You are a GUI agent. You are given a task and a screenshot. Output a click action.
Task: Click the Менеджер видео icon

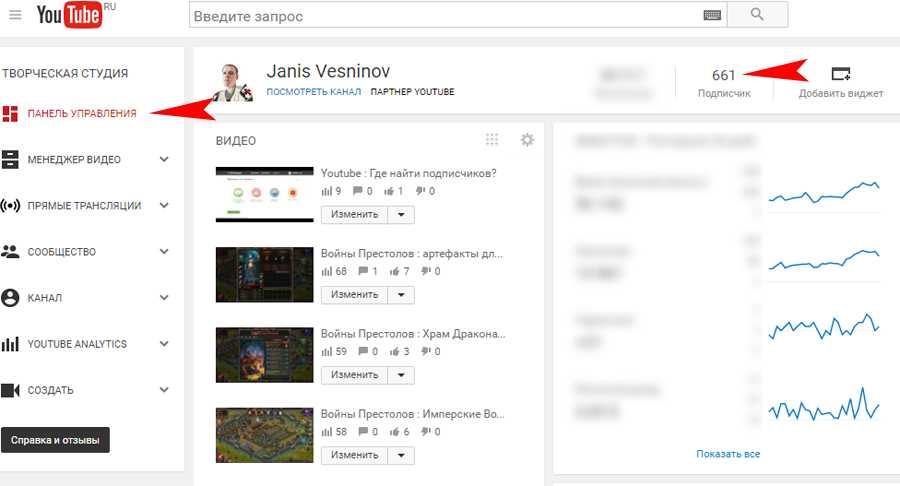(10, 160)
